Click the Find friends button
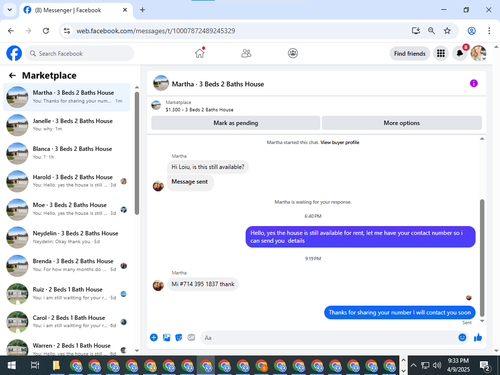 click(410, 53)
